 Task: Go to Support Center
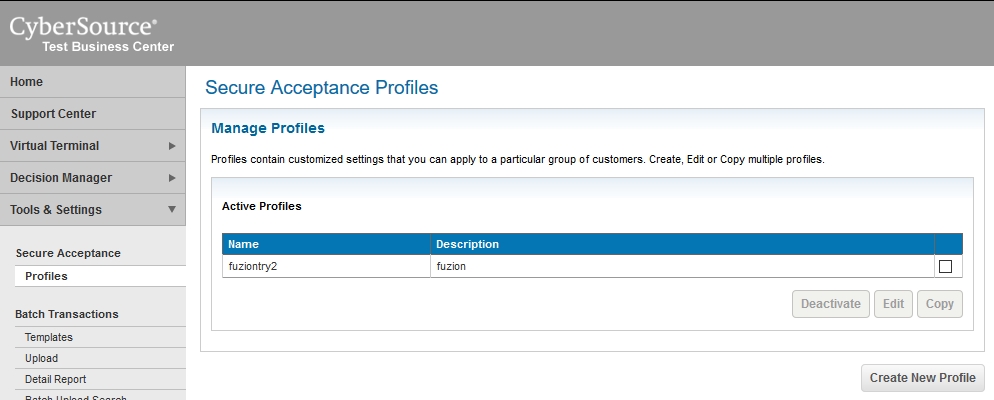[53, 114]
